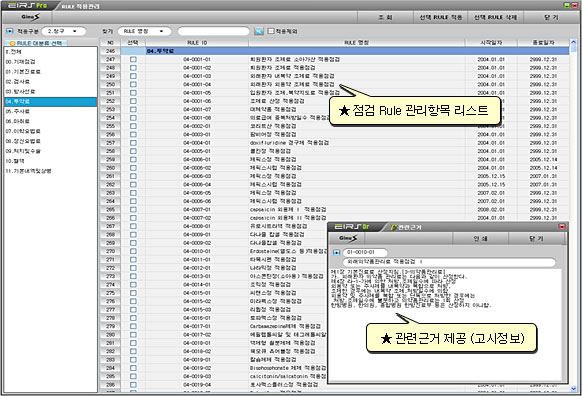Viewport: 582px width, 396px height.
Task: Select the 02.검사료 category
Action: click(50, 82)
